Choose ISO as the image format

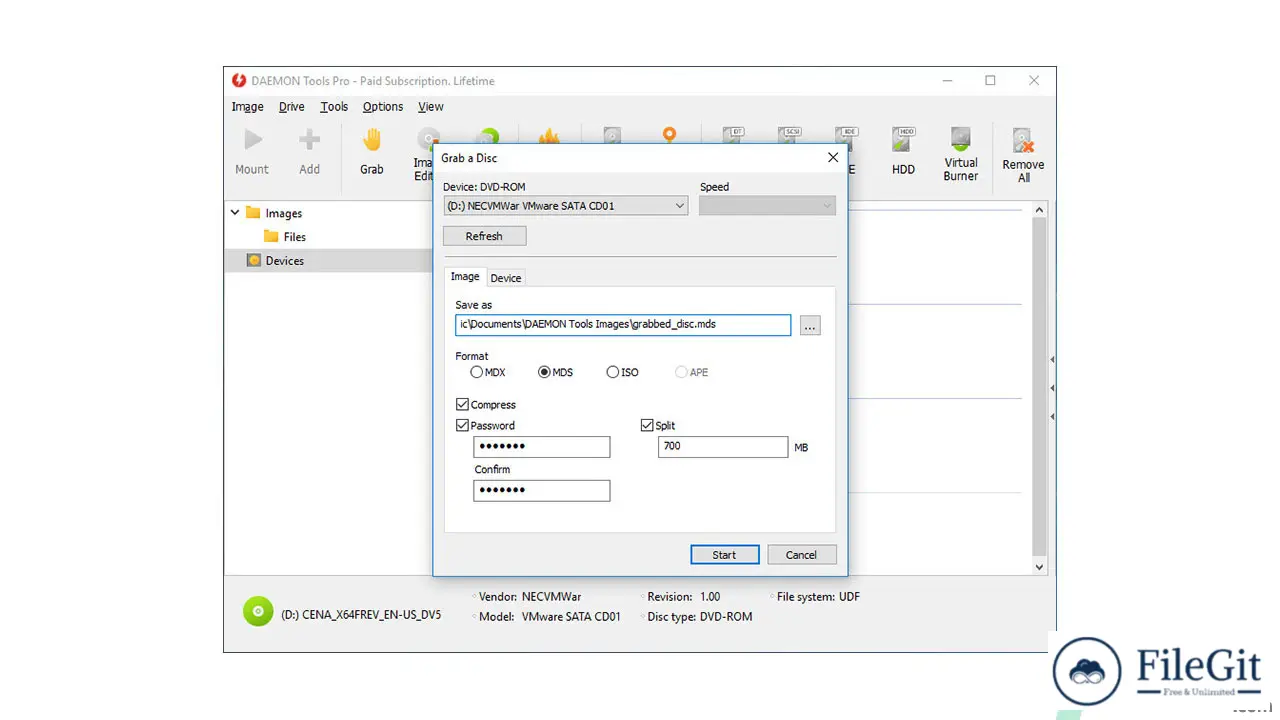(x=613, y=372)
